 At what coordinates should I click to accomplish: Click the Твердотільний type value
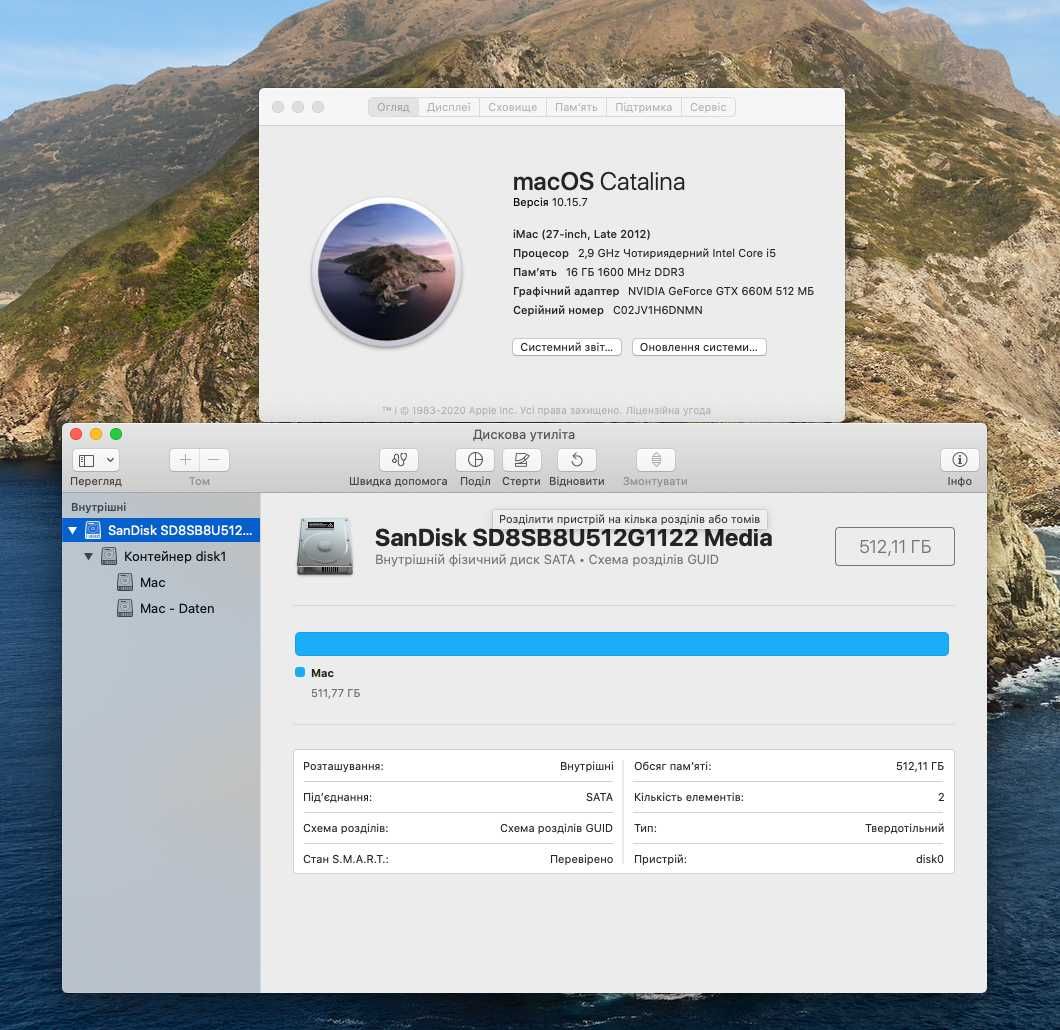tap(905, 828)
